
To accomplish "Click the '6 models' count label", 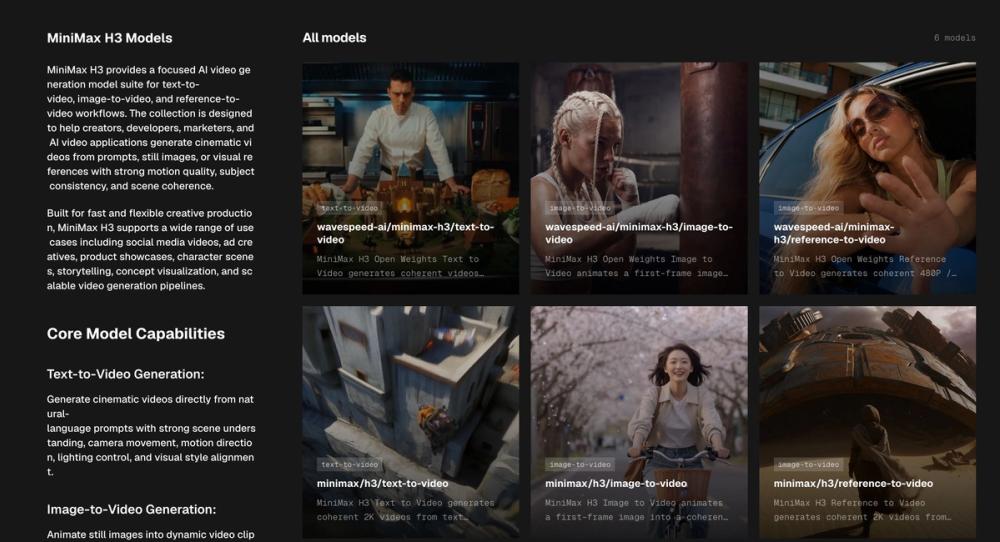I will [x=955, y=38].
